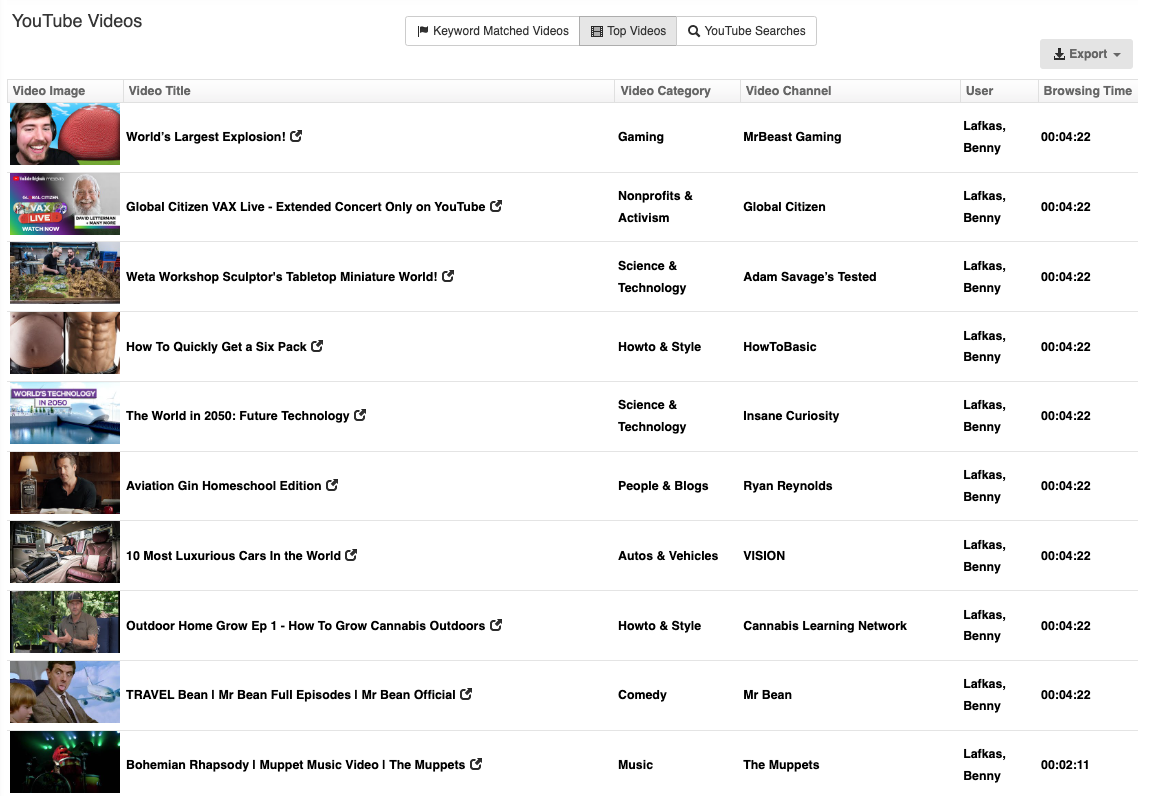
Task: Switch to the YouTube Searches tab
Action: point(747,31)
